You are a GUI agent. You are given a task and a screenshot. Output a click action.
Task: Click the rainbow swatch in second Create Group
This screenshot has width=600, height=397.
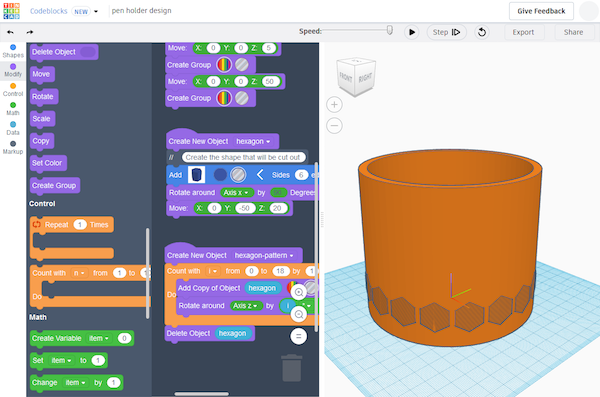224,98
